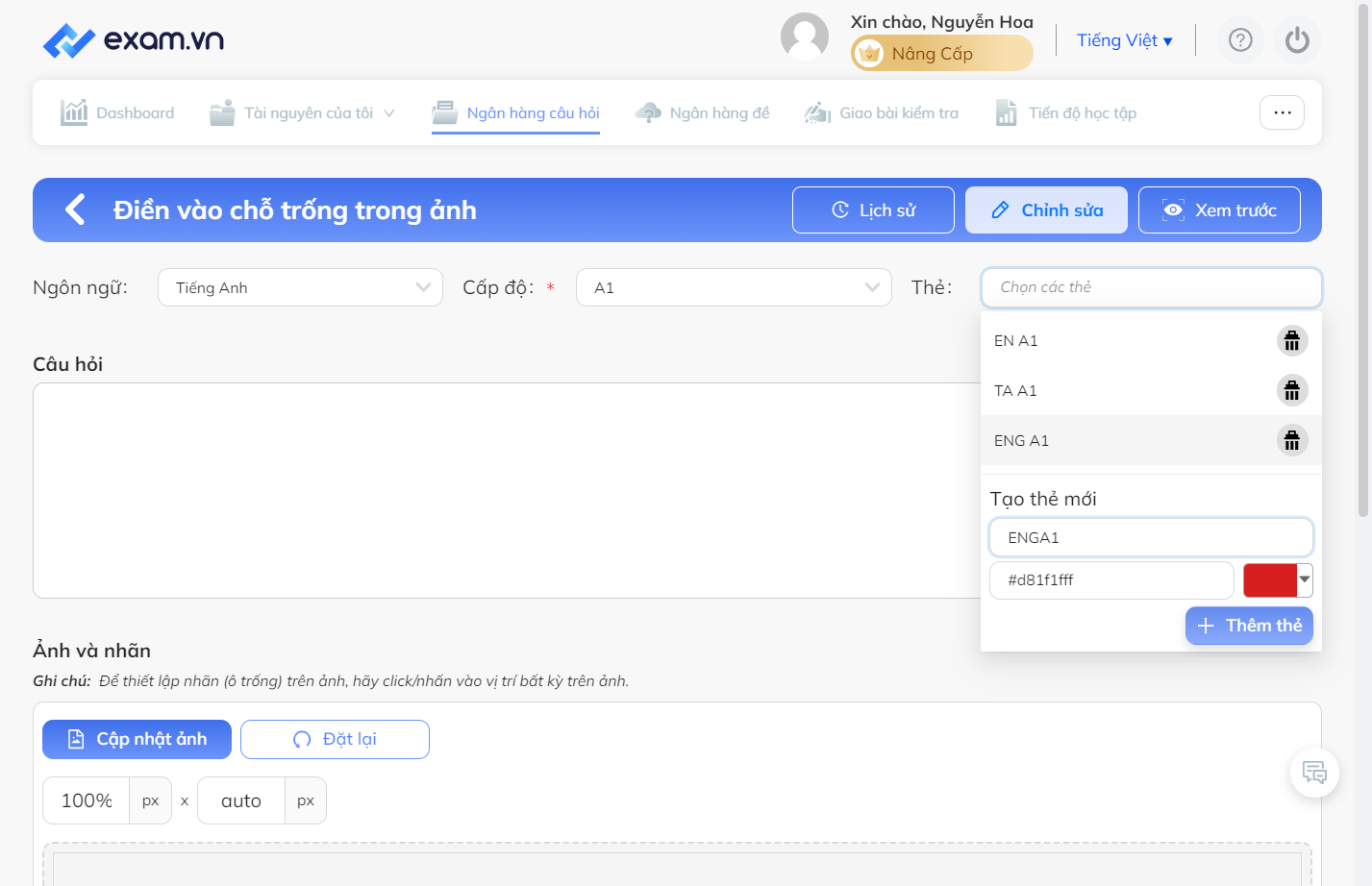Viewport: 1372px width, 886px height.
Task: Click the power logout icon
Action: point(1297,40)
